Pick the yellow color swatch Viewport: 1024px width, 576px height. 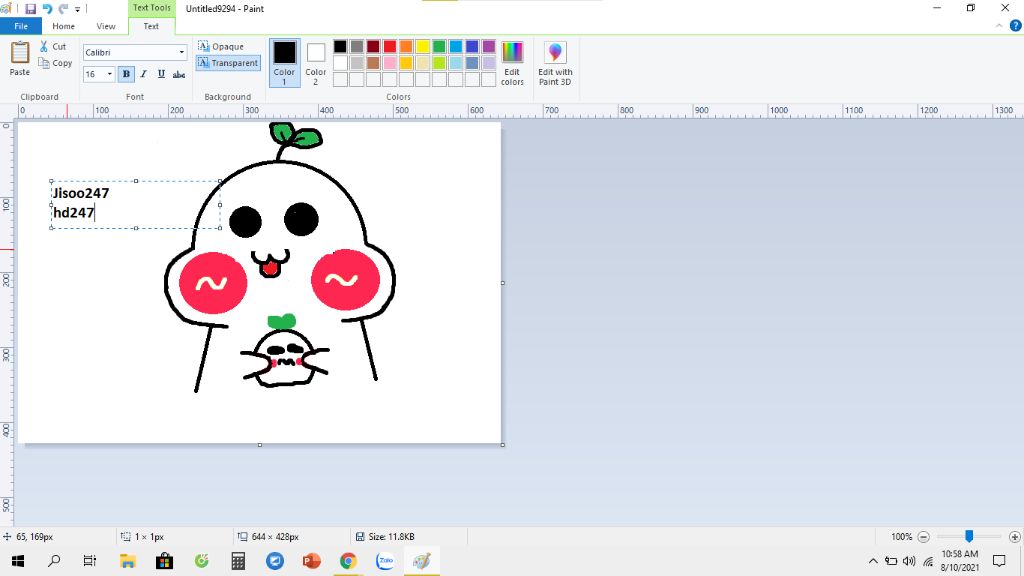[x=422, y=46]
